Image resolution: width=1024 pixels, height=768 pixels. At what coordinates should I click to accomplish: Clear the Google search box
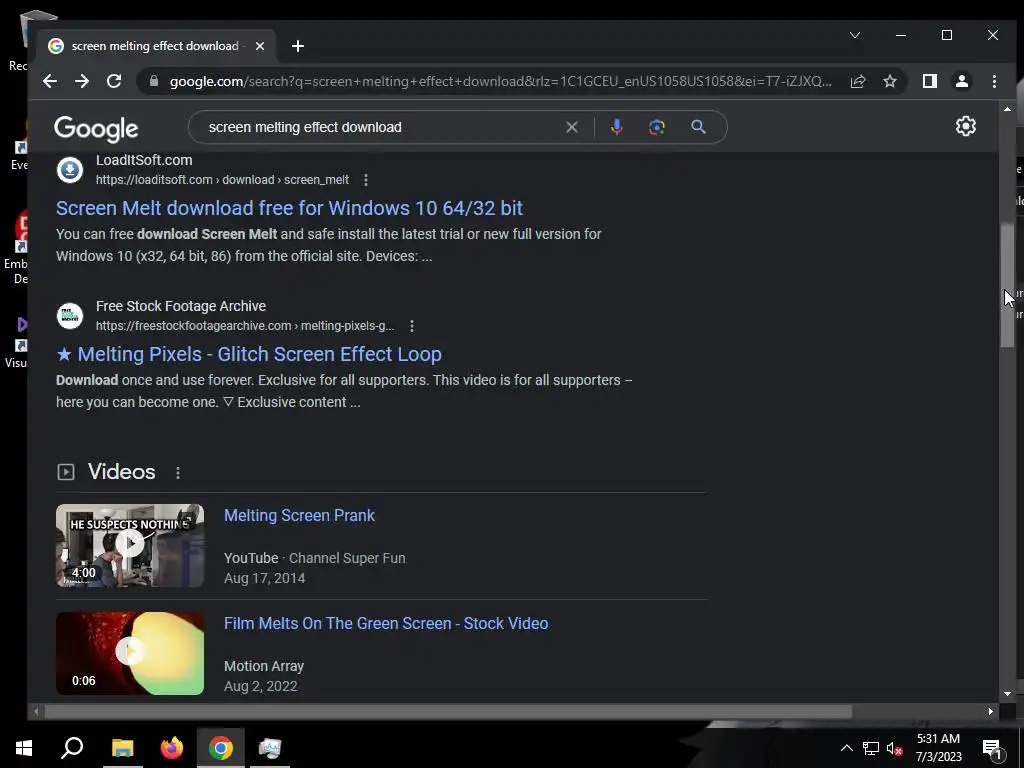click(572, 127)
